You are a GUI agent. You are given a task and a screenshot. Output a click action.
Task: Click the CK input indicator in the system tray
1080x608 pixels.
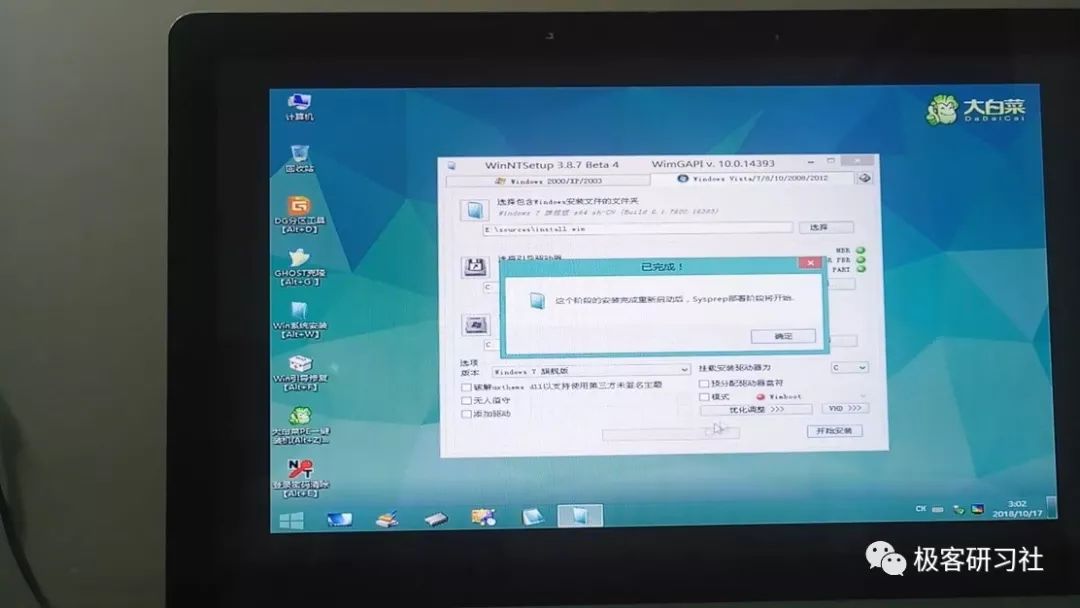tap(921, 508)
